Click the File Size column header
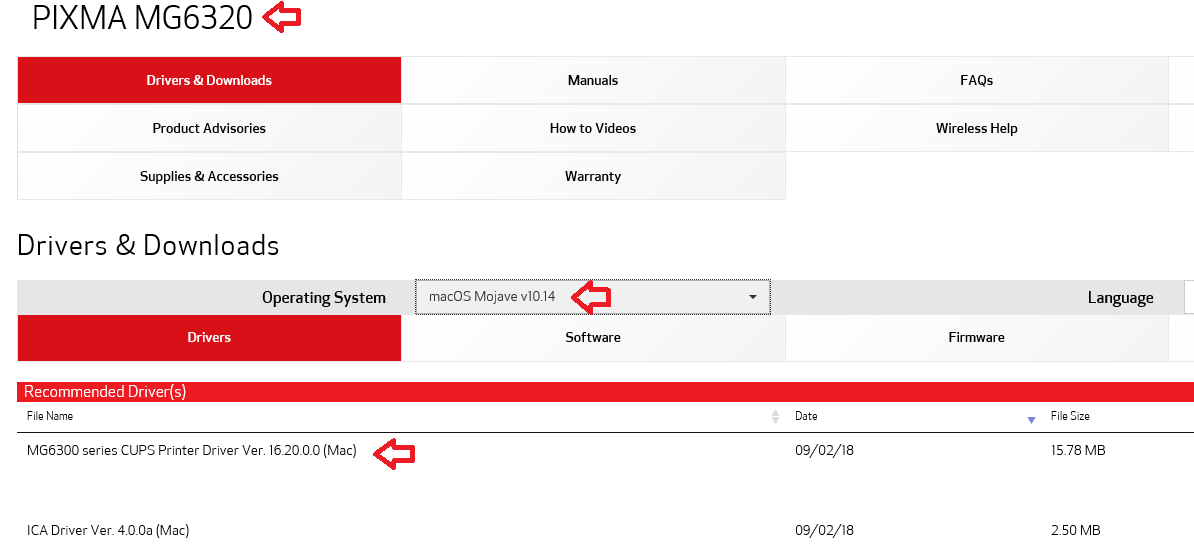Viewport: 1194px width, 552px height. [x=1070, y=416]
